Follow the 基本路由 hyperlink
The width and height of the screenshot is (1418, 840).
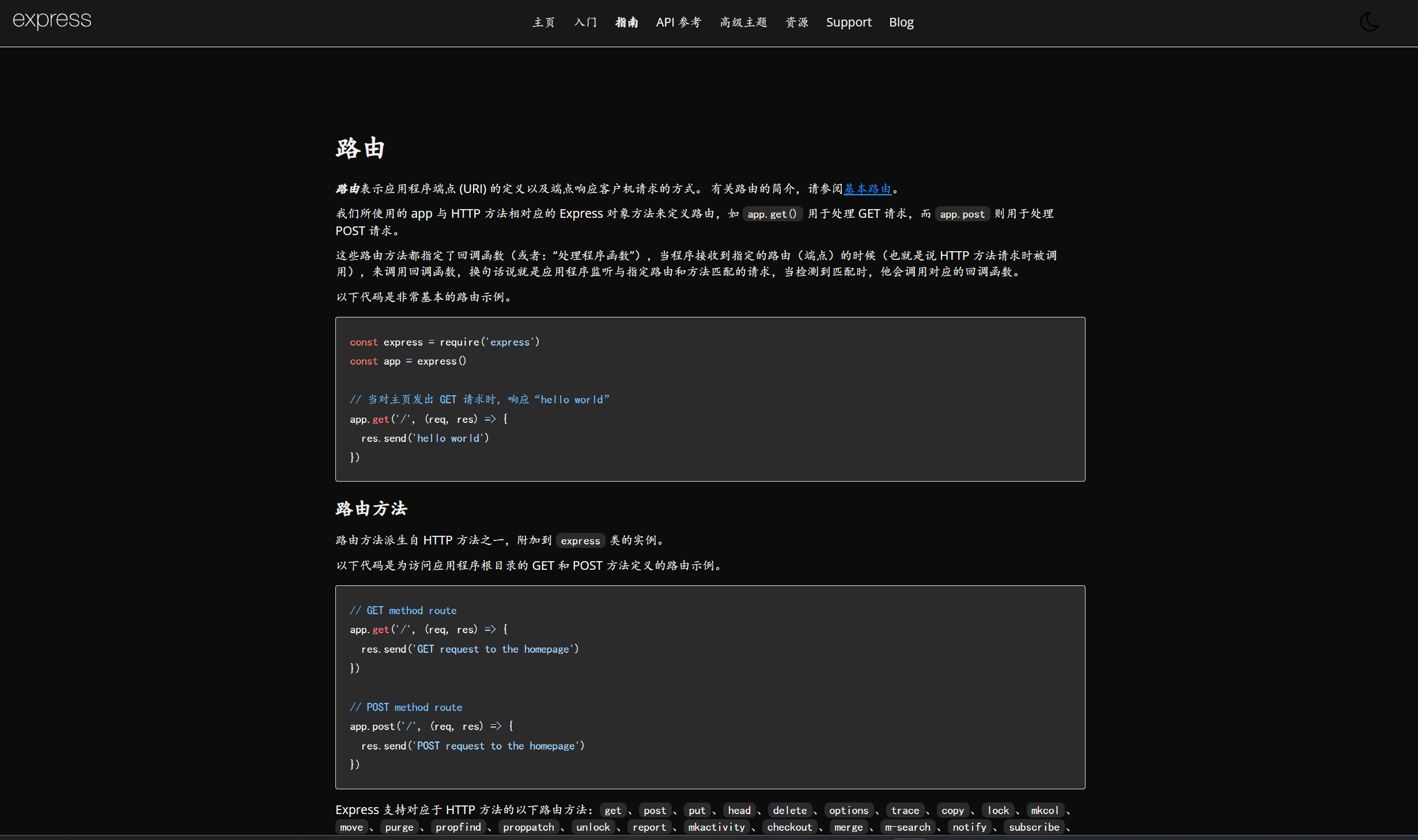point(867,189)
